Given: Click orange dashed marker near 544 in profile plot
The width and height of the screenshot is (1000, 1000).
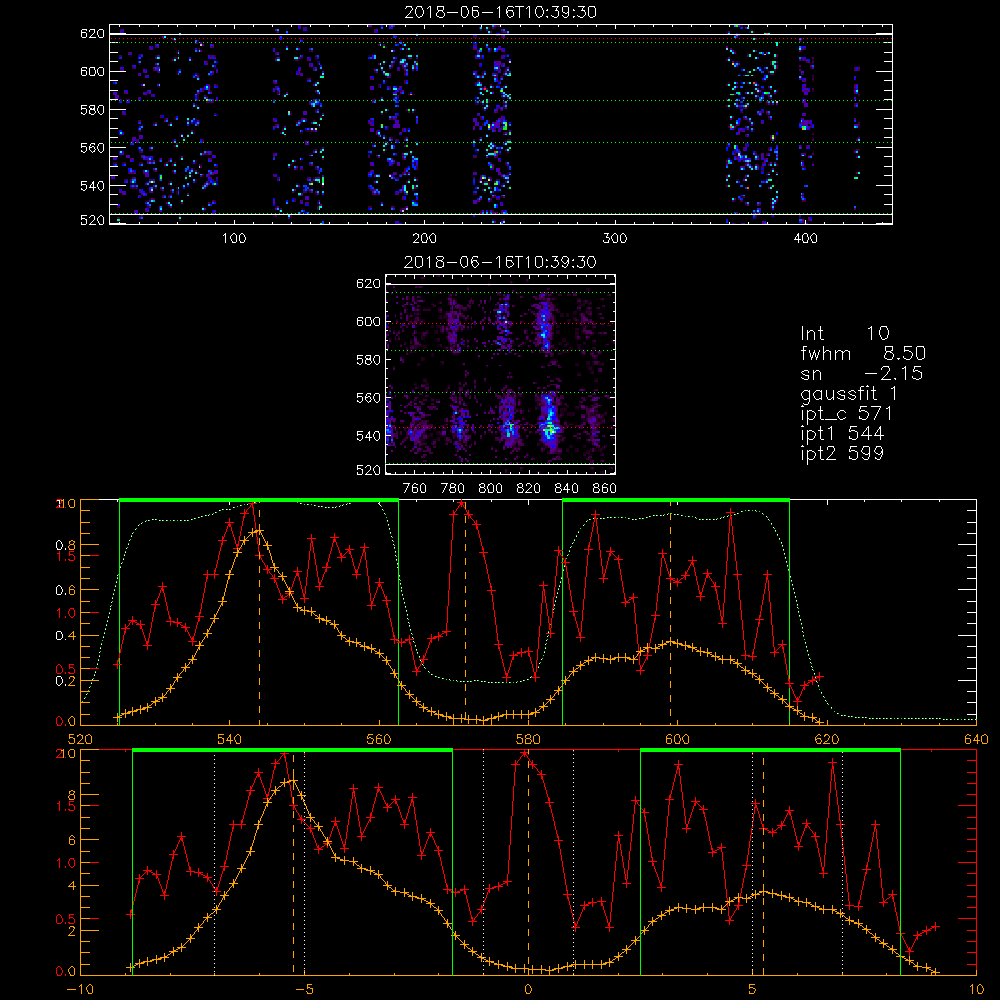Looking at the screenshot, I should point(259,612).
